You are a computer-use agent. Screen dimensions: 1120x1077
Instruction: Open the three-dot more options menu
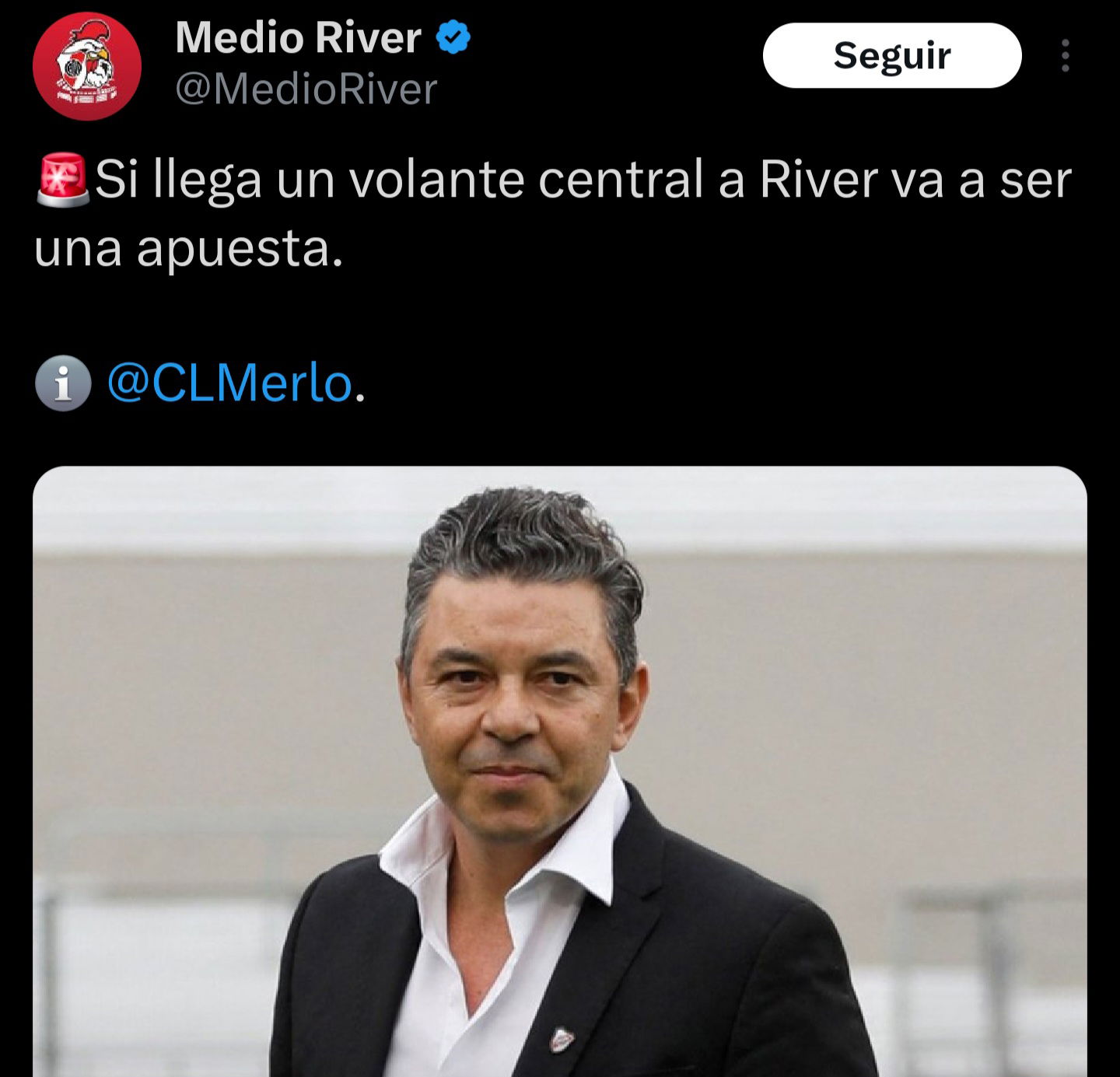pyautogui.click(x=1065, y=55)
